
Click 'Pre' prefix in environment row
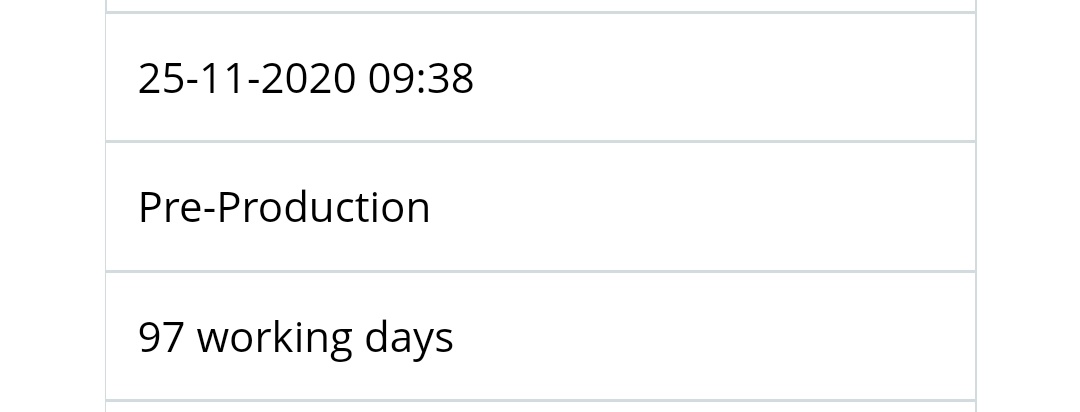[x=170, y=207]
